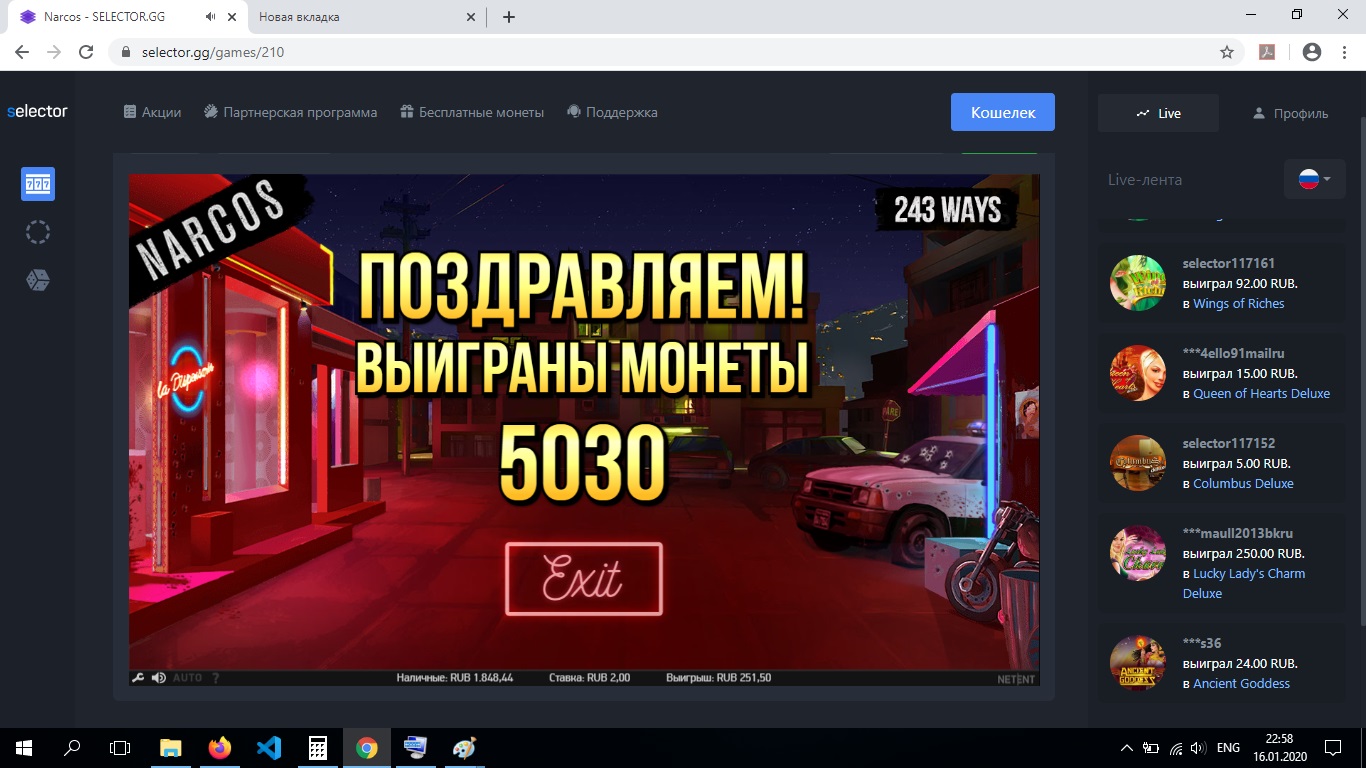Viewport: 1366px width, 768px height.
Task: Open a new browser tab
Action: [509, 17]
